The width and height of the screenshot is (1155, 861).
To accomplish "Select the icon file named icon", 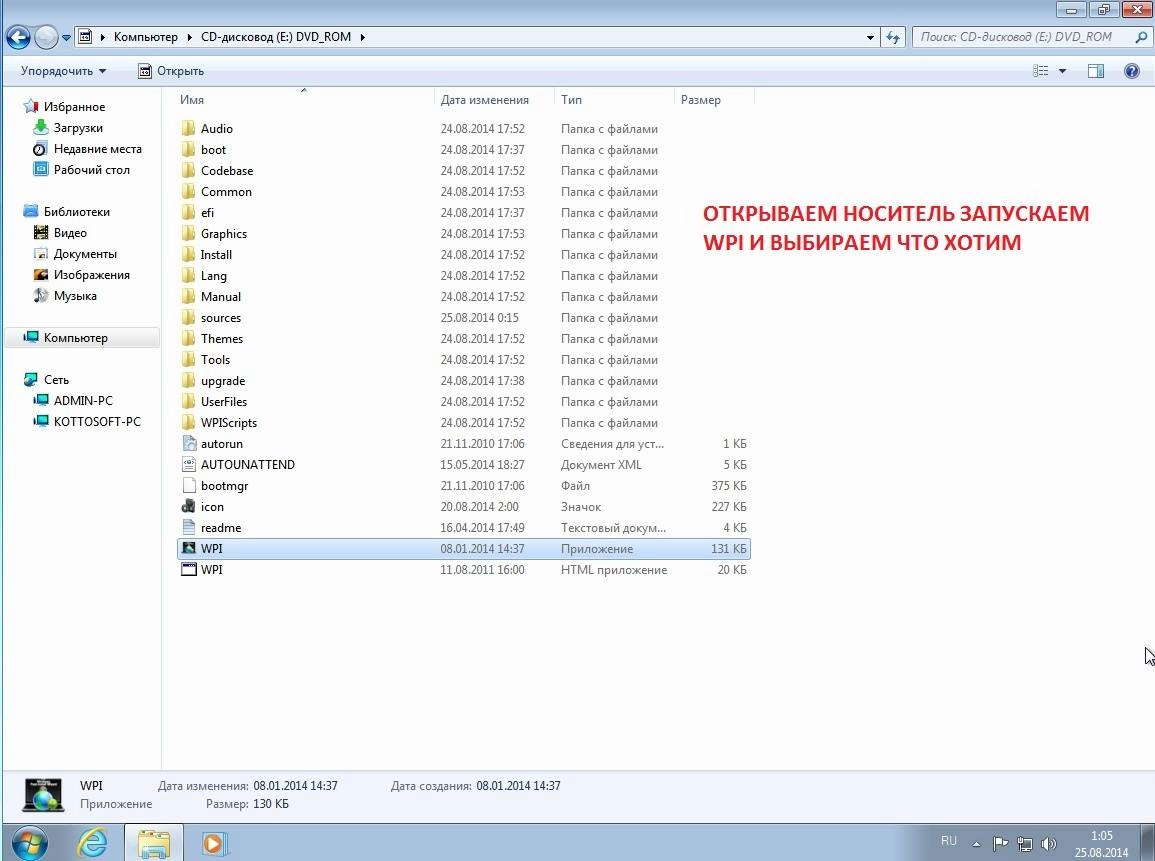I will pyautogui.click(x=464, y=507).
